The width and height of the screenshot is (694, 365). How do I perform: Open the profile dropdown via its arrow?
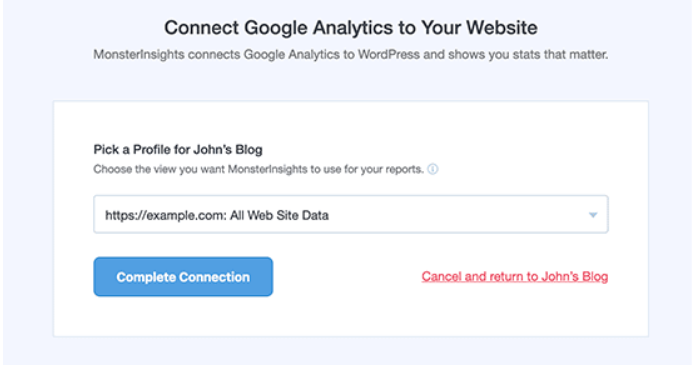593,215
